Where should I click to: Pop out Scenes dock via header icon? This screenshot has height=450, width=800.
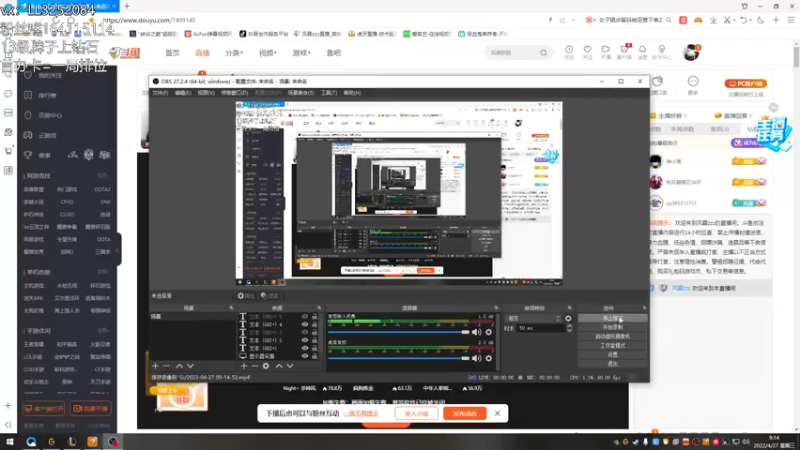click(x=231, y=308)
